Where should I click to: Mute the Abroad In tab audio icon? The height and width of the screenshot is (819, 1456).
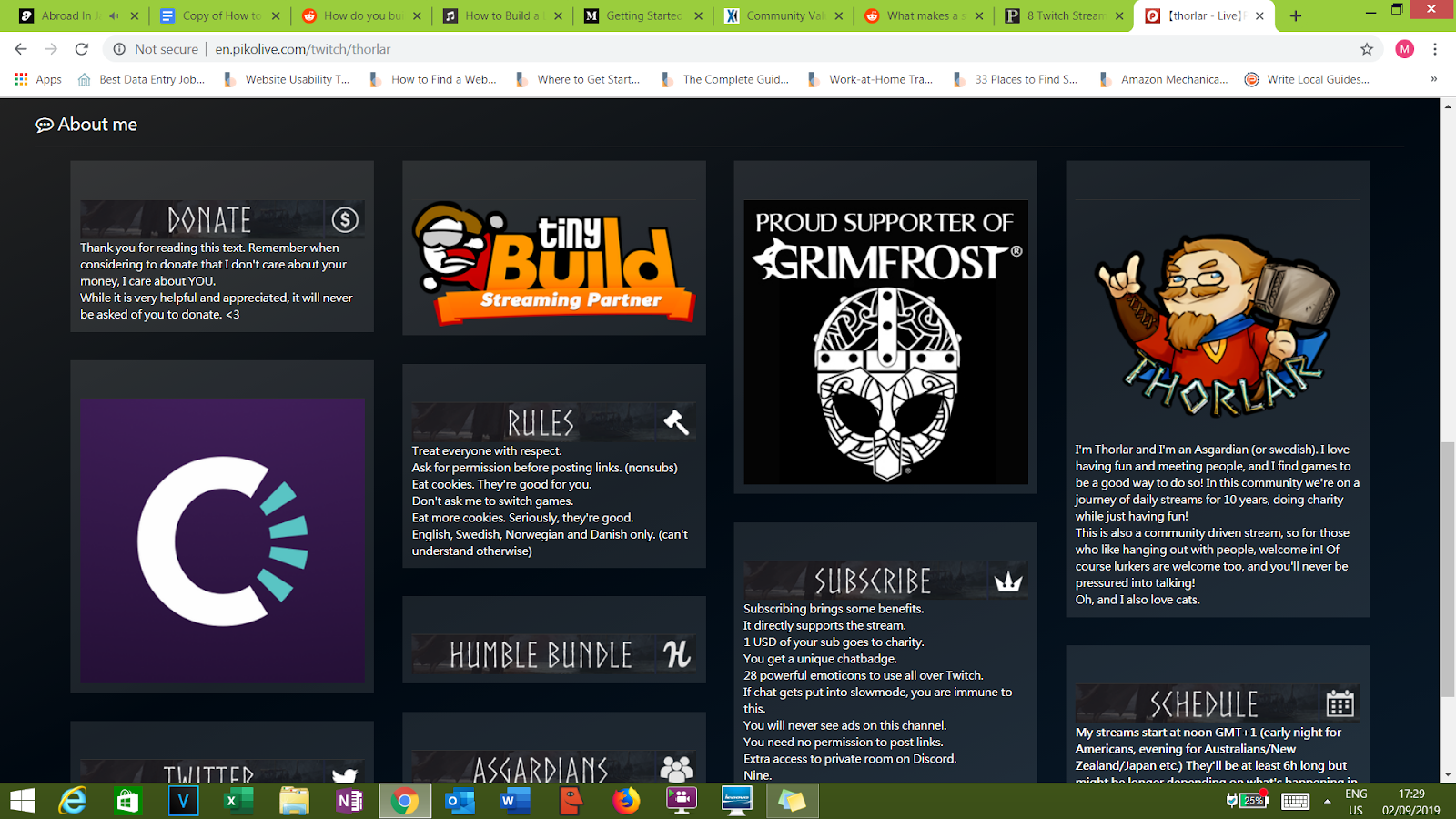114,15
